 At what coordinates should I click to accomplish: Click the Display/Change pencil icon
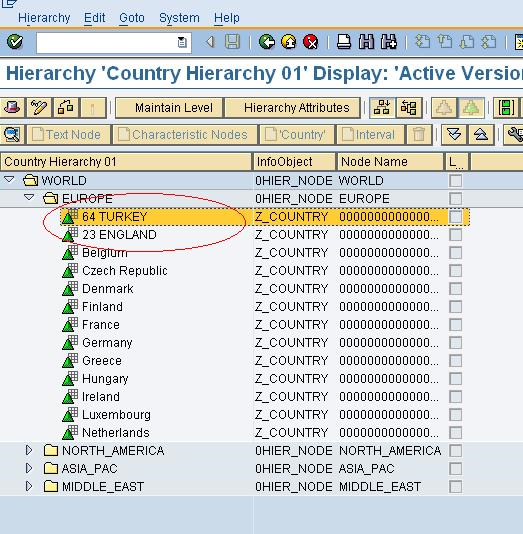coord(39,108)
